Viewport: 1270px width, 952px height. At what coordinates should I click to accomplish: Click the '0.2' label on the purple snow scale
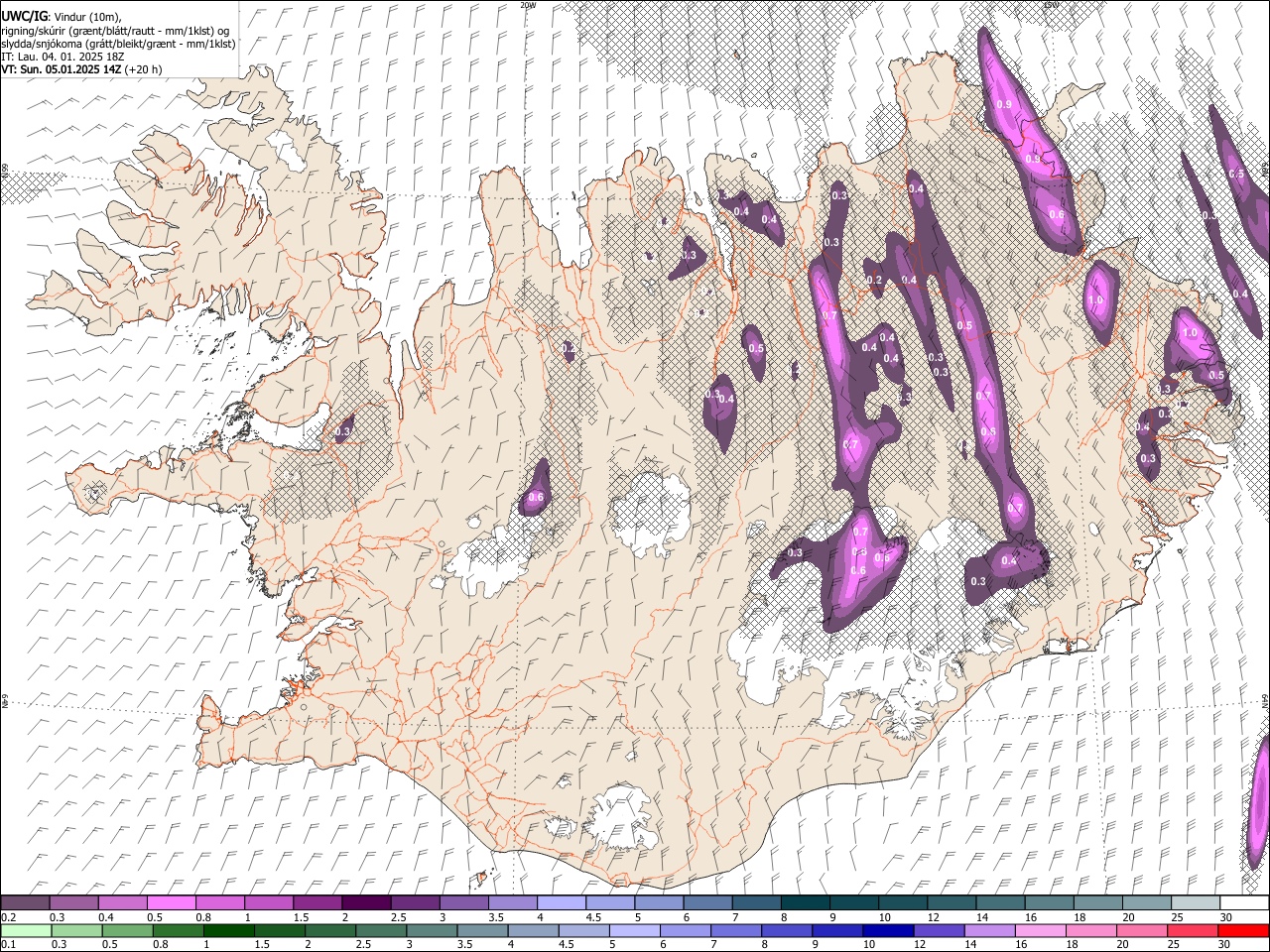point(8,917)
